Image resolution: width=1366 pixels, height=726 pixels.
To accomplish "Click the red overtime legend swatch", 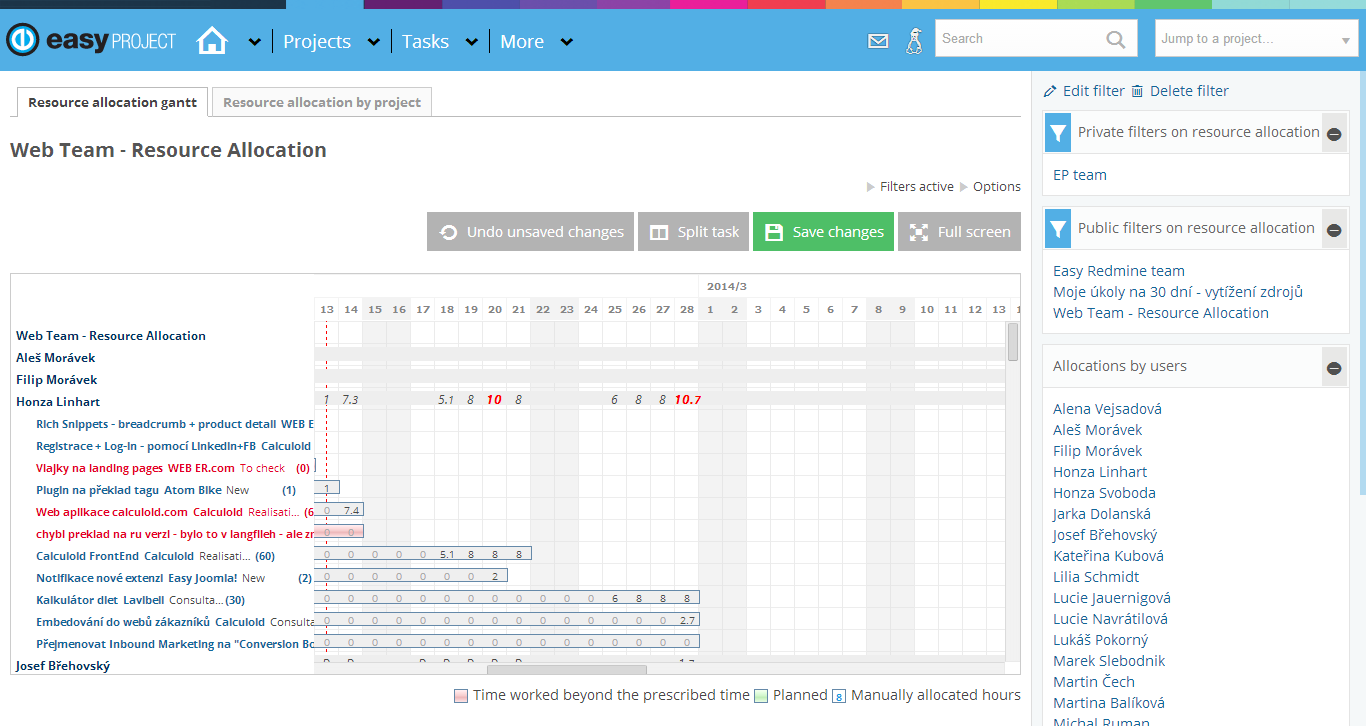I will coord(461,696).
